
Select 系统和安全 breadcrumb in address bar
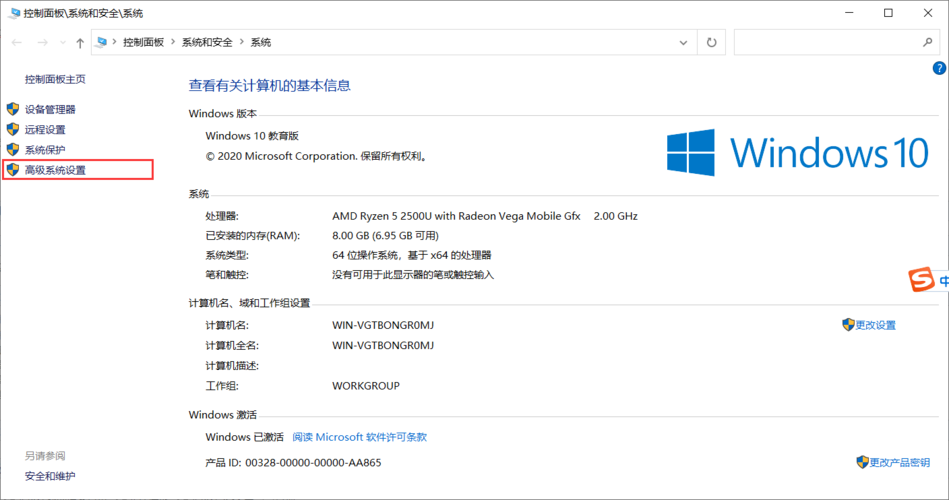207,42
